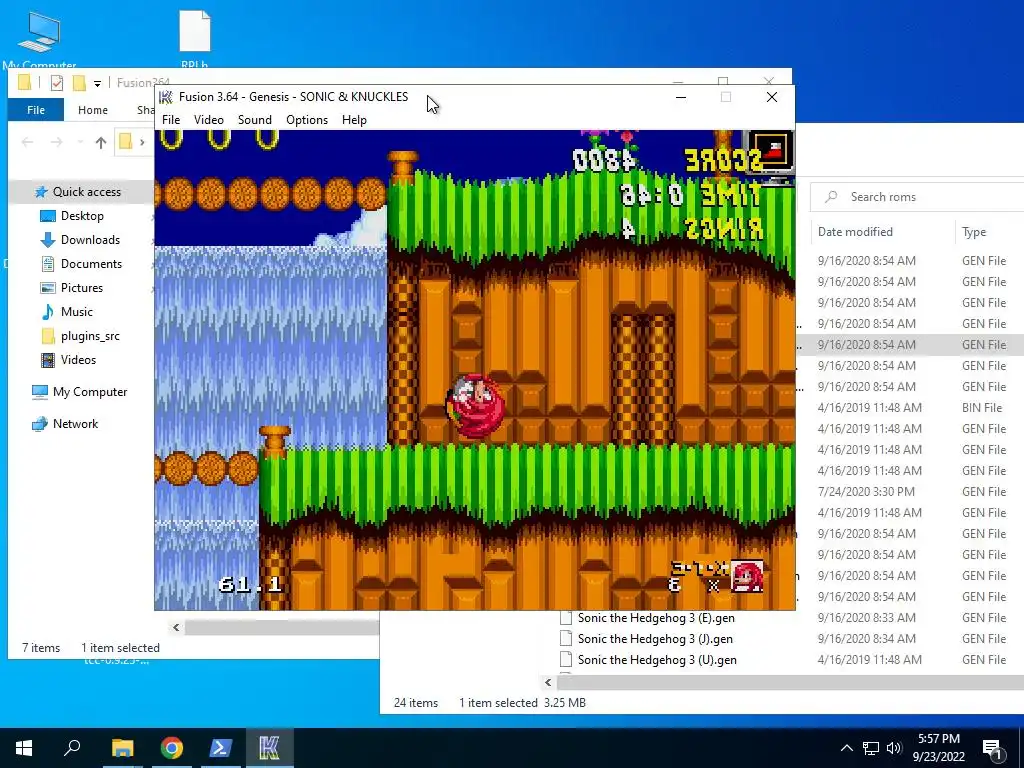The width and height of the screenshot is (1024, 768).
Task: Click the Music note icon
Action: [48, 312]
